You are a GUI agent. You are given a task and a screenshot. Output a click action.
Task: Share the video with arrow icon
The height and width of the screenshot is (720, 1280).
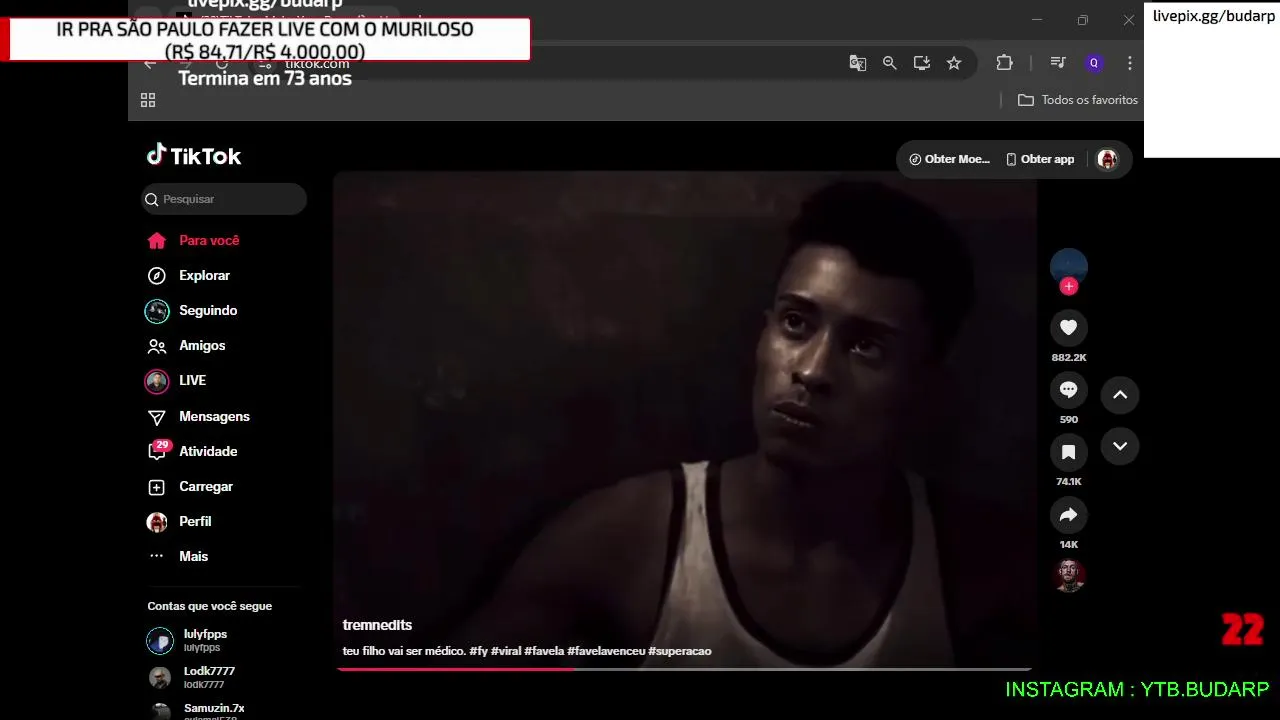coord(1068,515)
